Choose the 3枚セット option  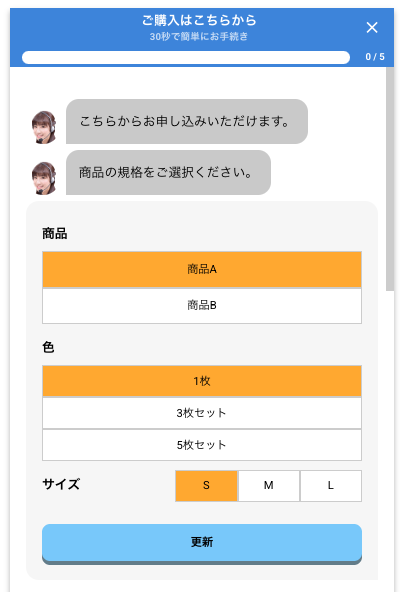(202, 413)
